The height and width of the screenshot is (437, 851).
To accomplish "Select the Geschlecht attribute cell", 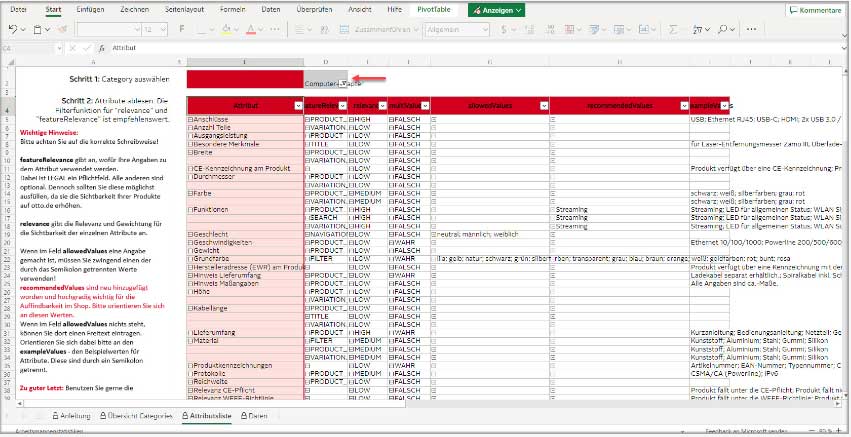I will (245, 234).
